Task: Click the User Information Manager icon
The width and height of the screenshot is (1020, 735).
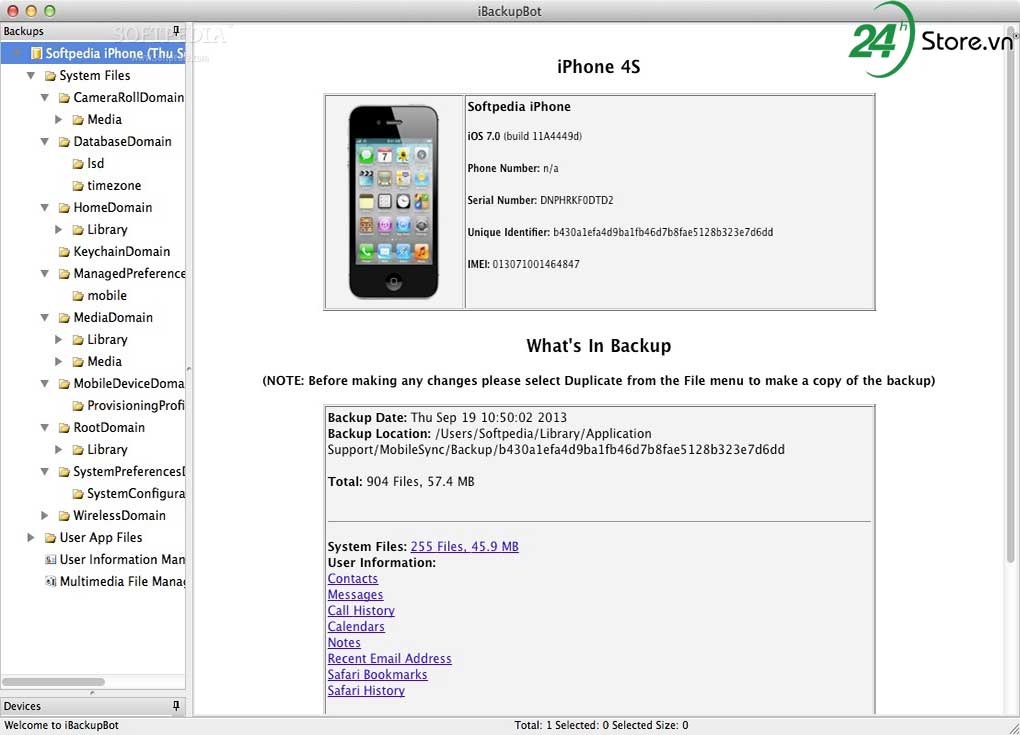Action: 51,560
